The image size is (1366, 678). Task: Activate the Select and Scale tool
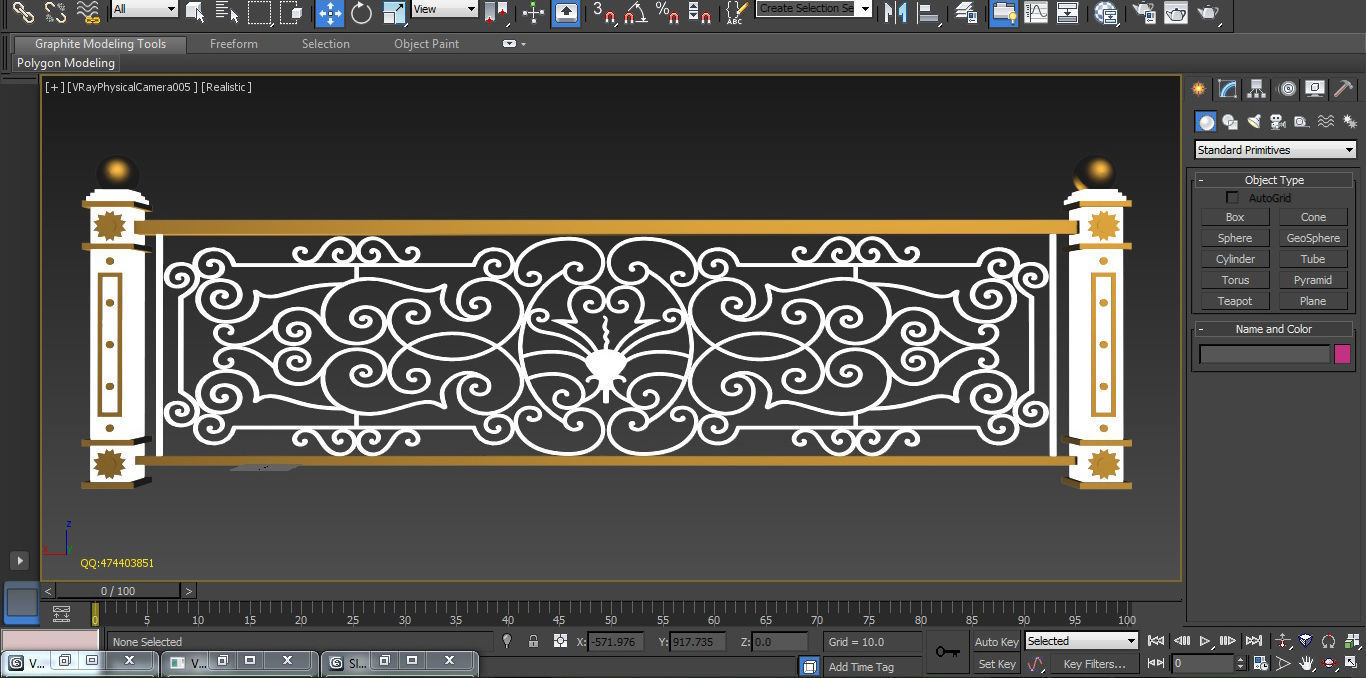coord(394,12)
